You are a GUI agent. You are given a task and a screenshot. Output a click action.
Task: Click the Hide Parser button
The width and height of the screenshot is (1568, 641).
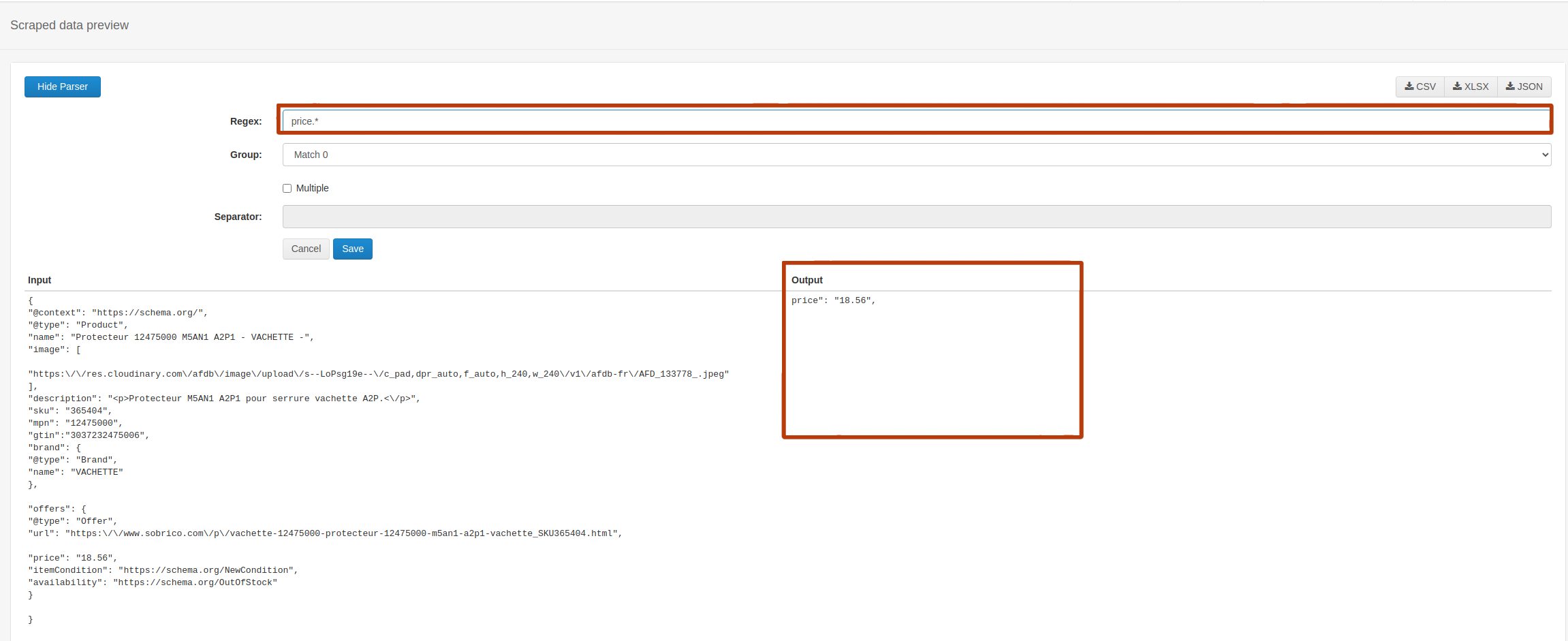63,87
